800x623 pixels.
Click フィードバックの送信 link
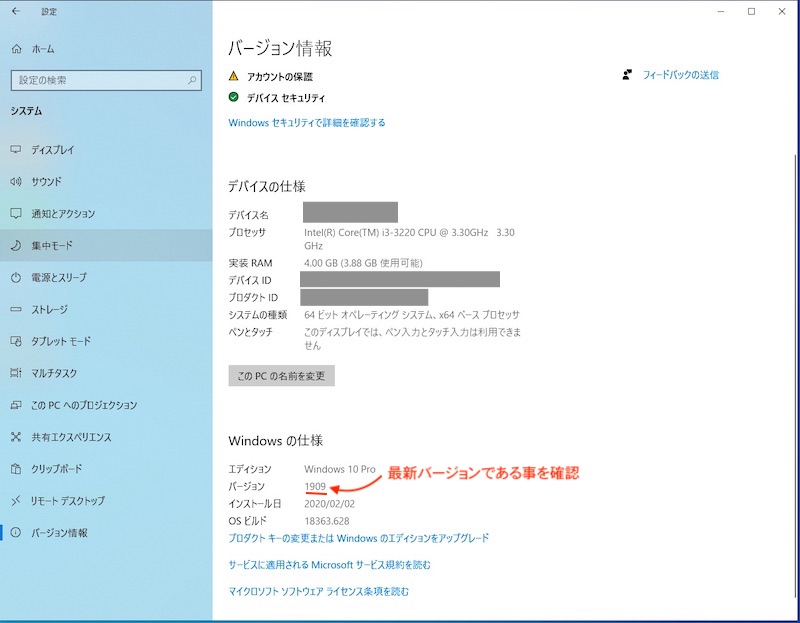[680, 75]
